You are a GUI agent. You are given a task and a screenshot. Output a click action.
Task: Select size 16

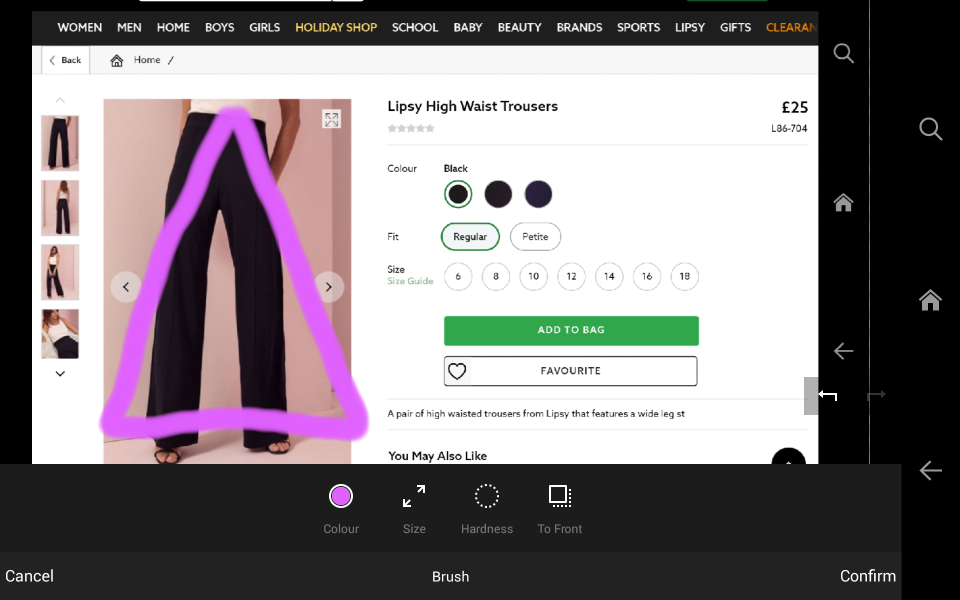coord(647,276)
